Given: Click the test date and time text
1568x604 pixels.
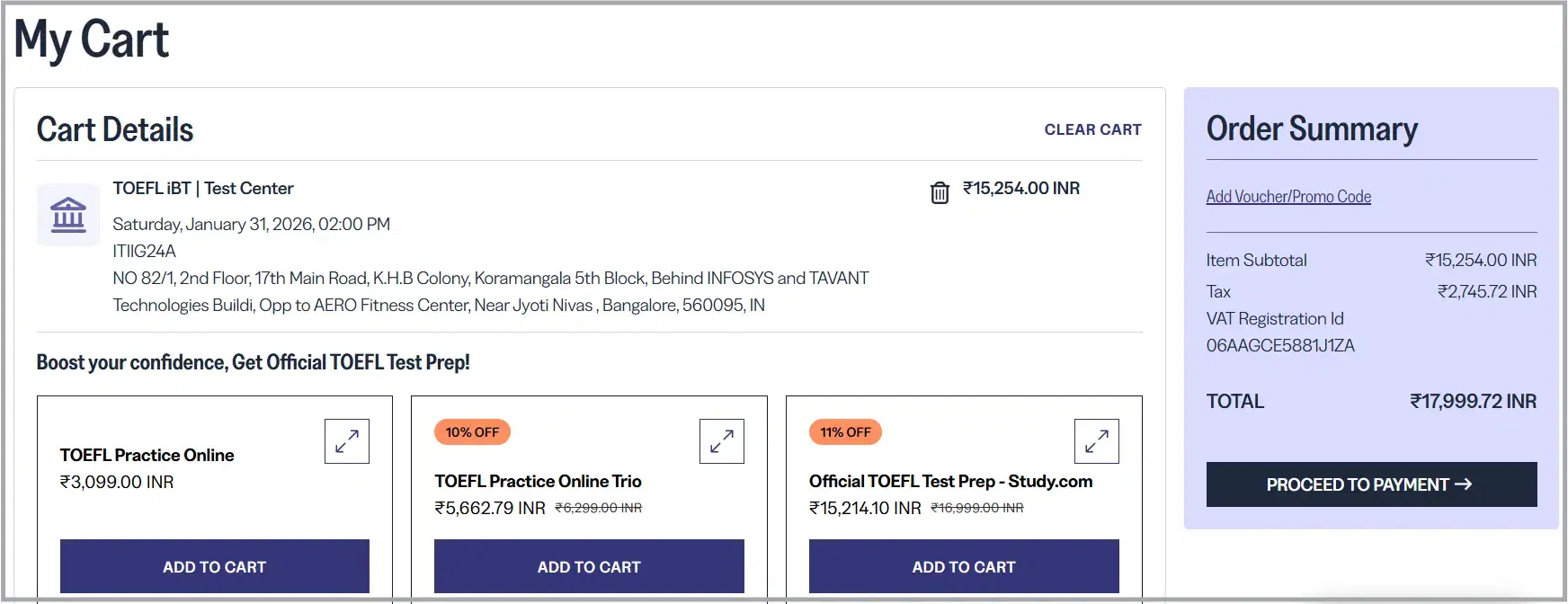Looking at the screenshot, I should click(x=252, y=224).
